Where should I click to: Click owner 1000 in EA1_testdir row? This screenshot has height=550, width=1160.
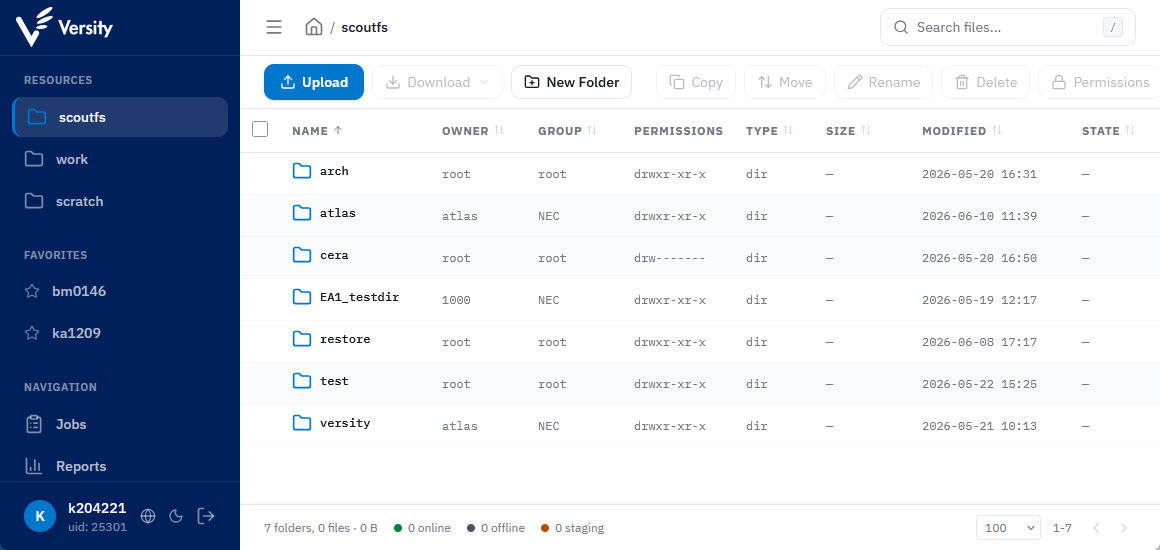[456, 300]
